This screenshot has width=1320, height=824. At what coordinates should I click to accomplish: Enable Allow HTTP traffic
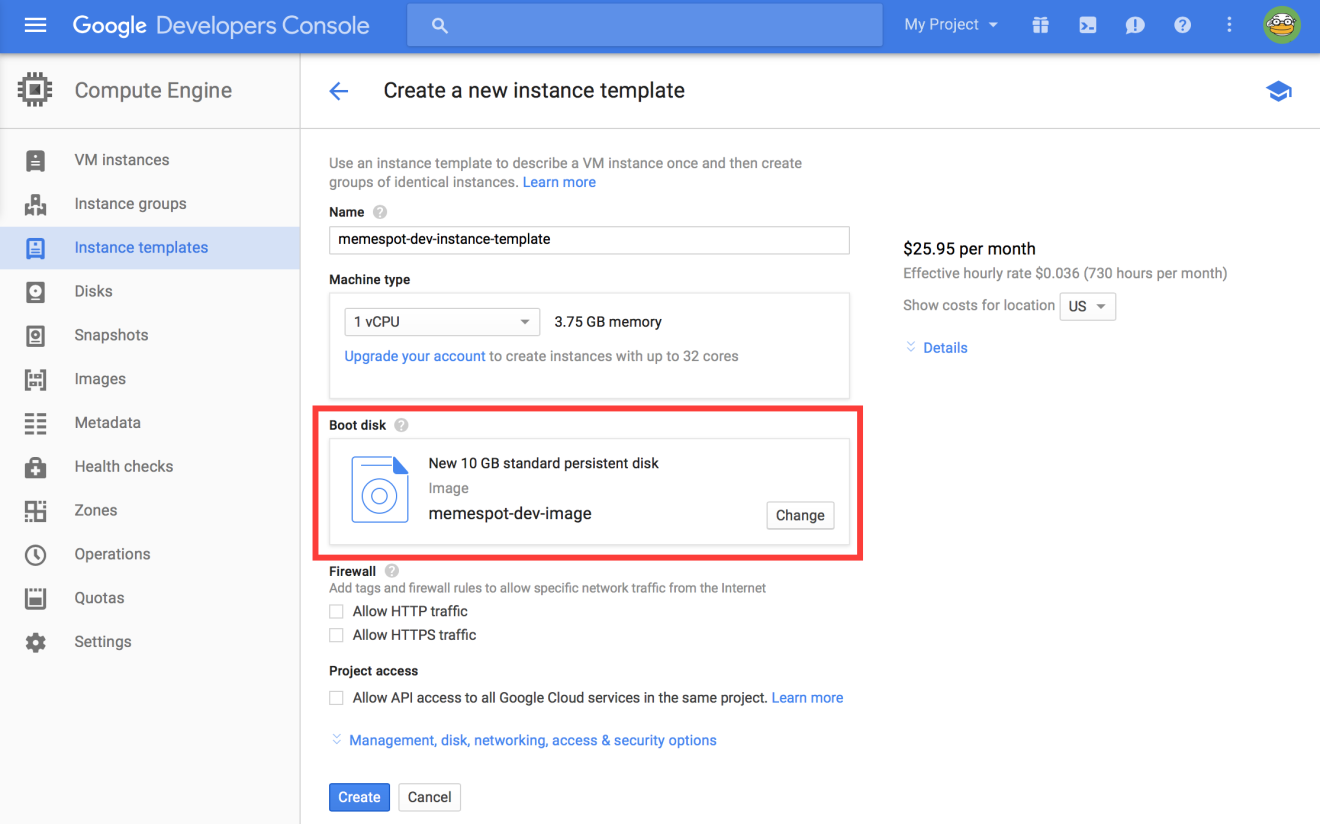coord(336,611)
